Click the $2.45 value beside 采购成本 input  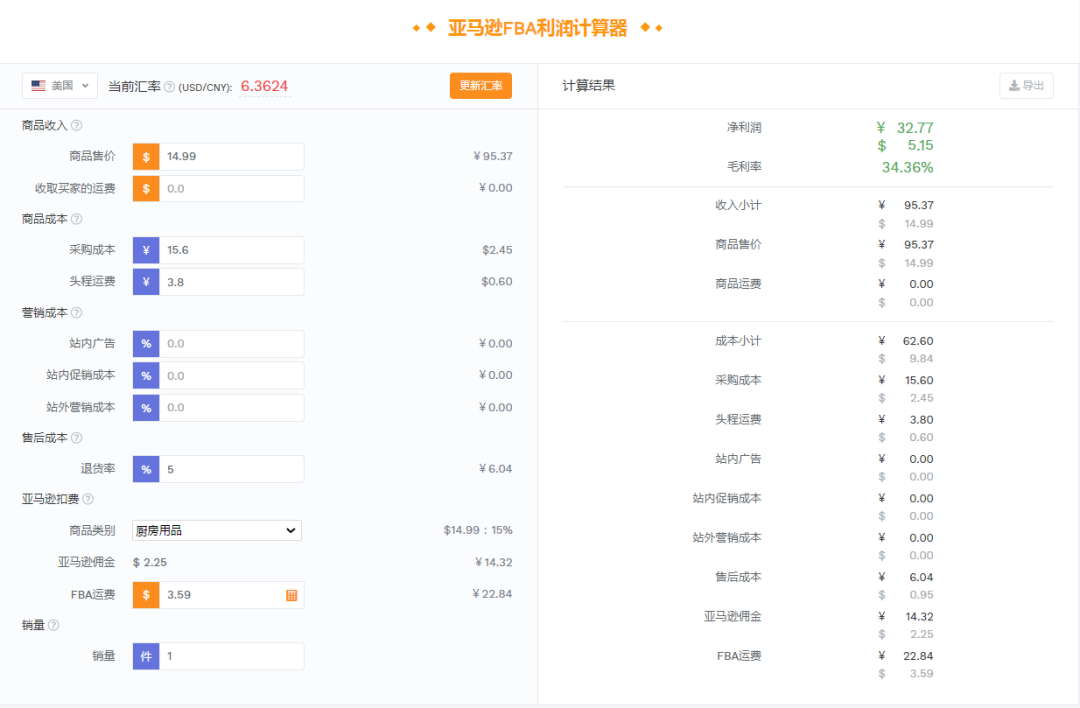tap(497, 250)
